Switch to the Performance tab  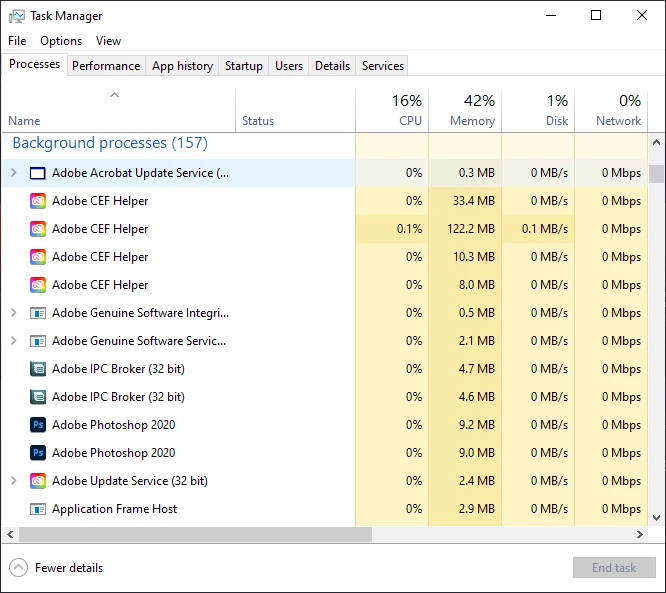(x=106, y=66)
